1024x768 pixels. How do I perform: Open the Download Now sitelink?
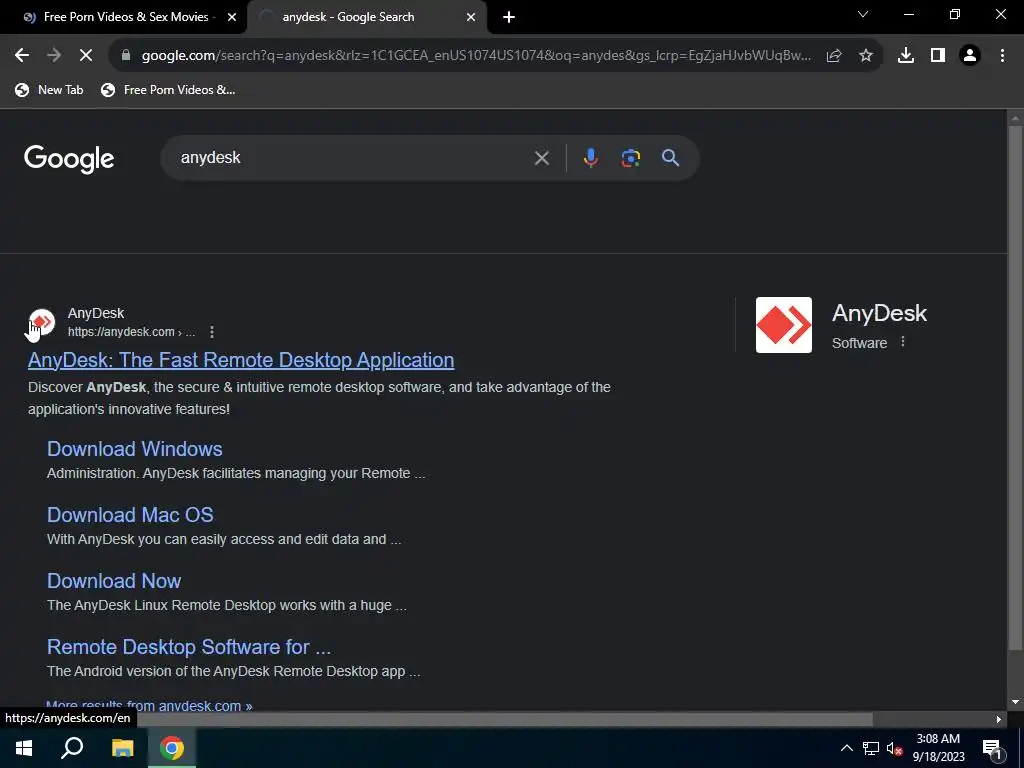[x=114, y=581]
